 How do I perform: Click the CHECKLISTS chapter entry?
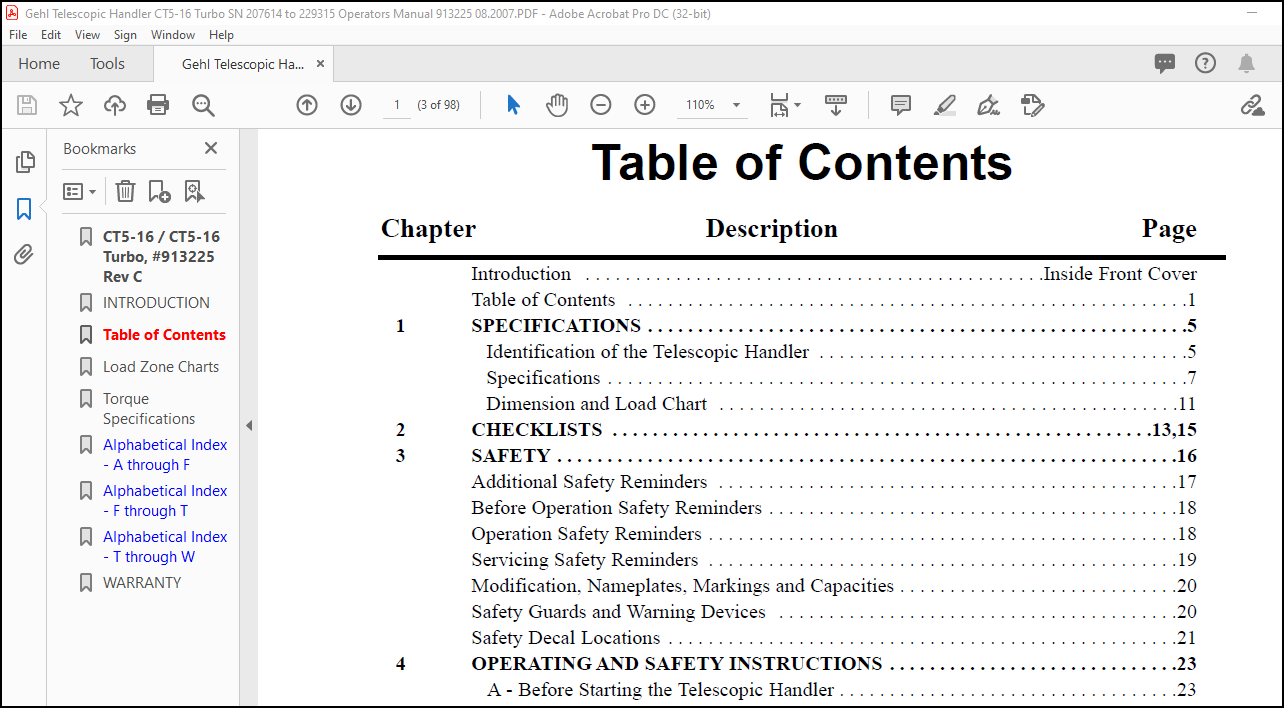click(537, 429)
